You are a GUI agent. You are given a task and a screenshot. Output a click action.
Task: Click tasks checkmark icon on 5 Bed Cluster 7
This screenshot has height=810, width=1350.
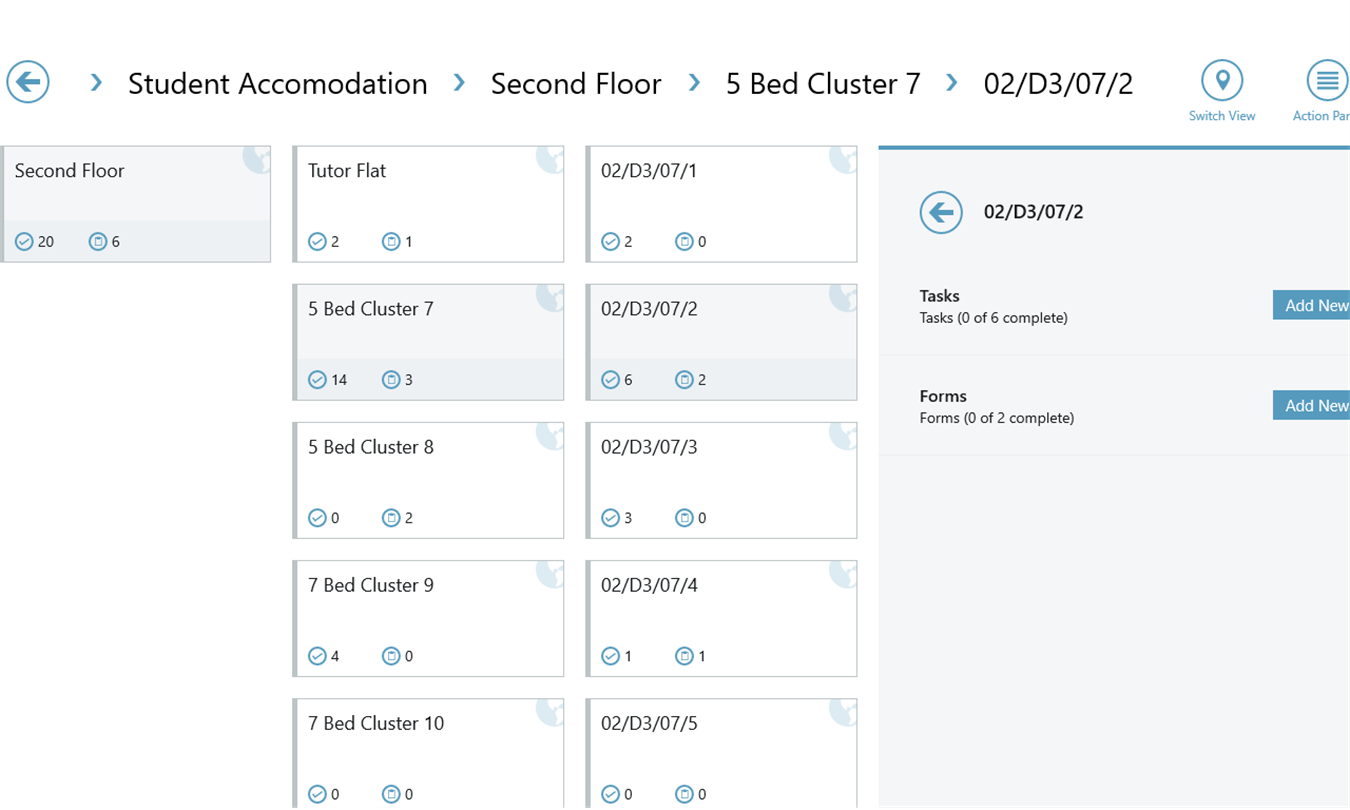(318, 380)
